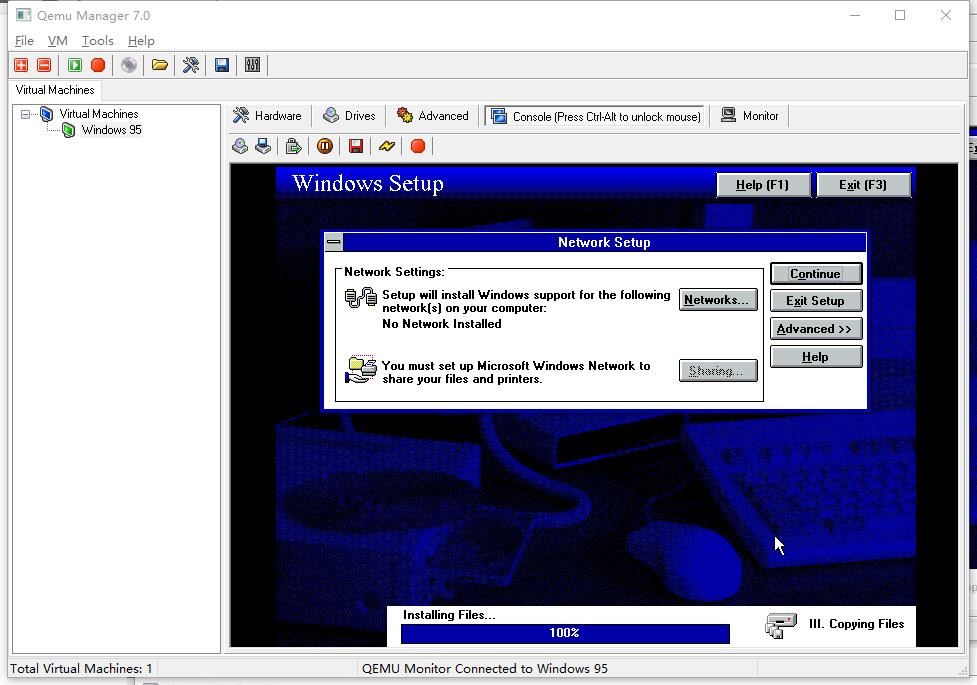This screenshot has height=685, width=977.
Task: Switch to the Hardware tab
Action: 267,116
